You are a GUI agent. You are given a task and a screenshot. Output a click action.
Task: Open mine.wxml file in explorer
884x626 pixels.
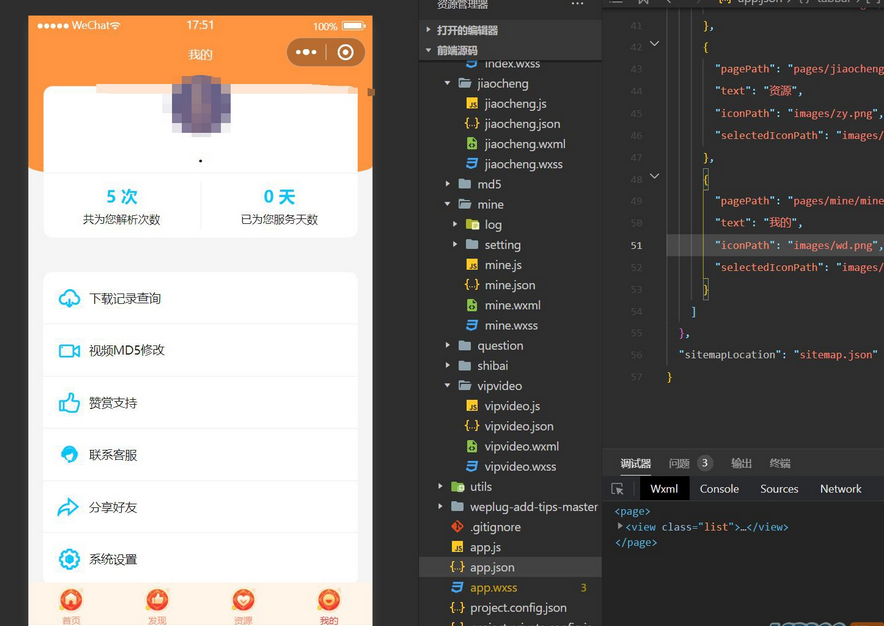512,305
